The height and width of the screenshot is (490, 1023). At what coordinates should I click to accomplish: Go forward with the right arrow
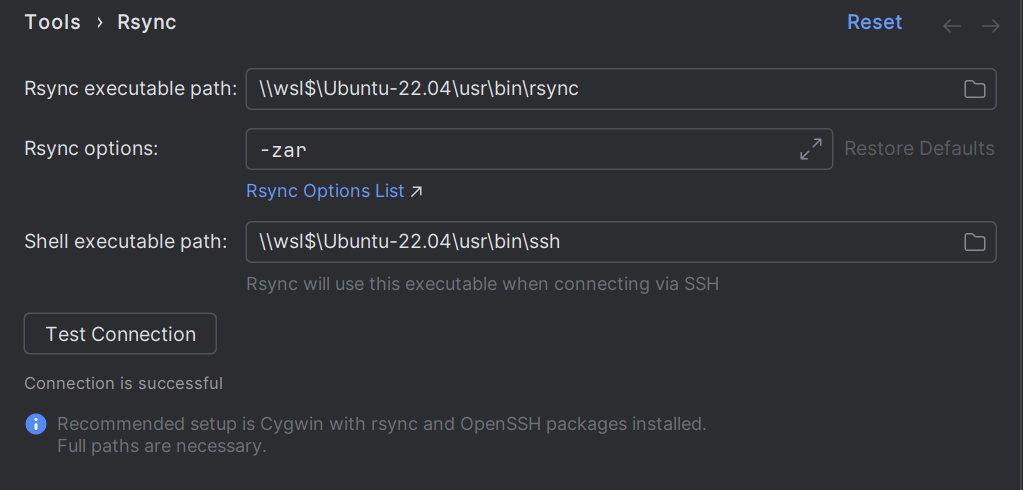pyautogui.click(x=991, y=26)
